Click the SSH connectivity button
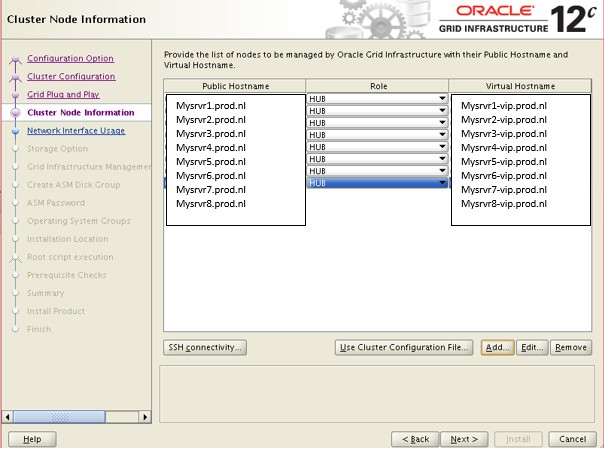The width and height of the screenshot is (604, 449). (x=205, y=348)
